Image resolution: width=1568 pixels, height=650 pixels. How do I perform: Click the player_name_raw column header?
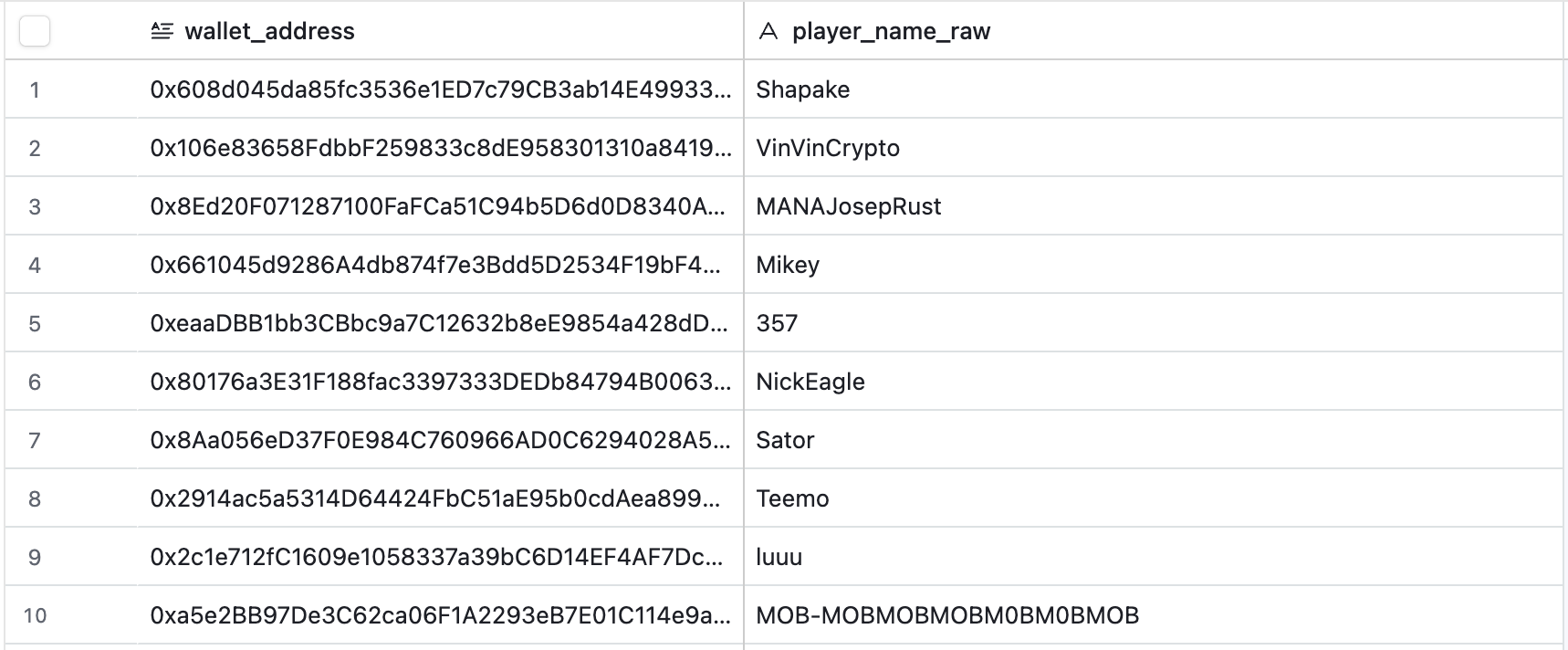(891, 32)
